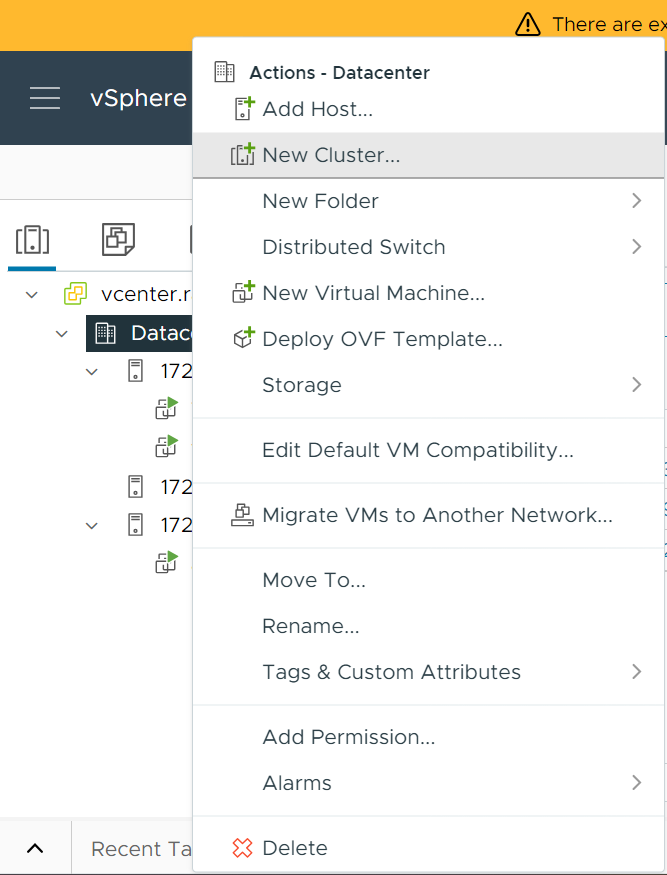Select the first host icon under Datacenter
This screenshot has width=667, height=875.
[136, 371]
